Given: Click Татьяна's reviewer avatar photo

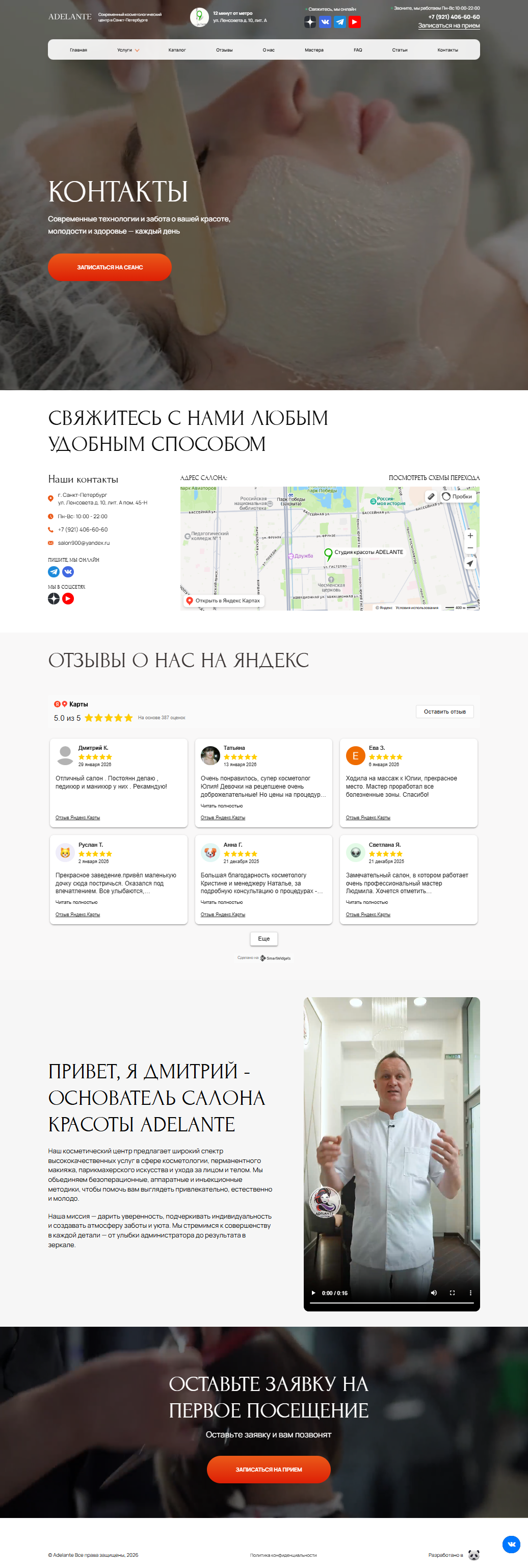Looking at the screenshot, I should pos(210,755).
